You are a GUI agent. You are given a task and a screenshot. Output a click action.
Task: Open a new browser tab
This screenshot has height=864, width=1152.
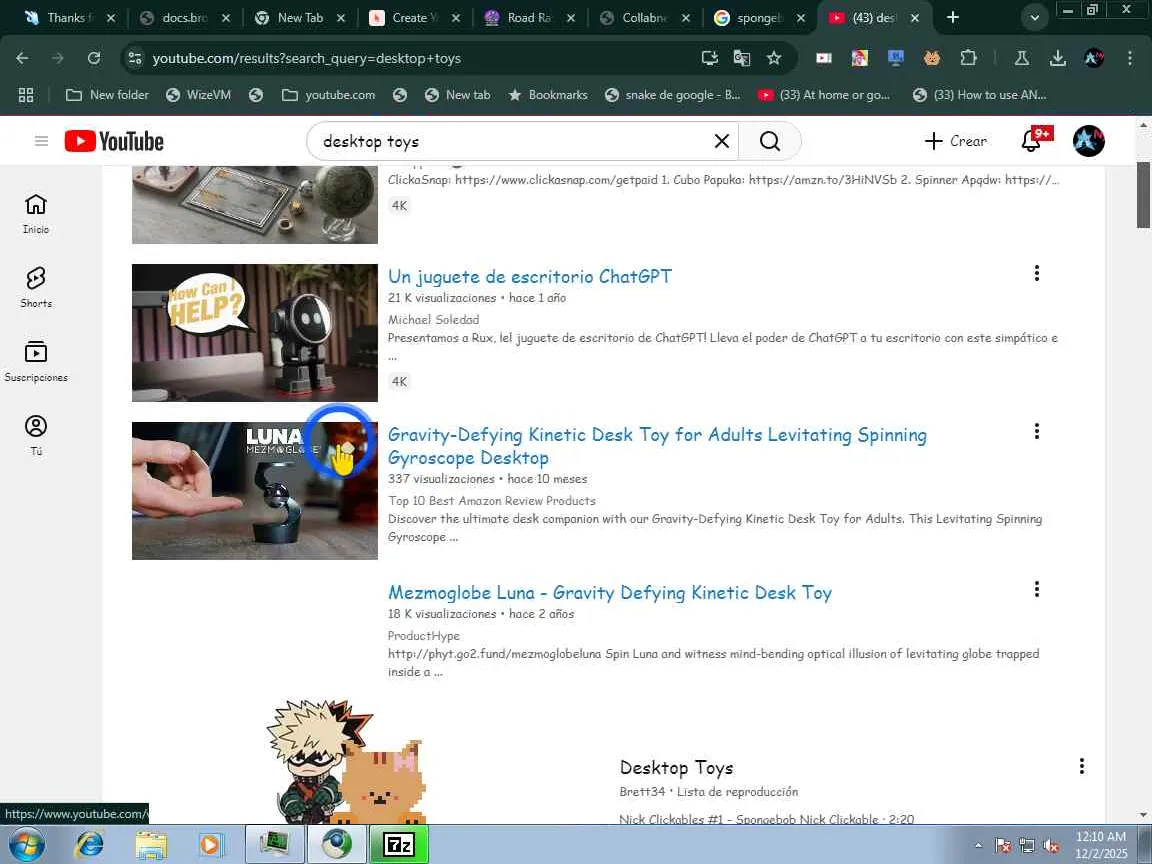coord(953,18)
